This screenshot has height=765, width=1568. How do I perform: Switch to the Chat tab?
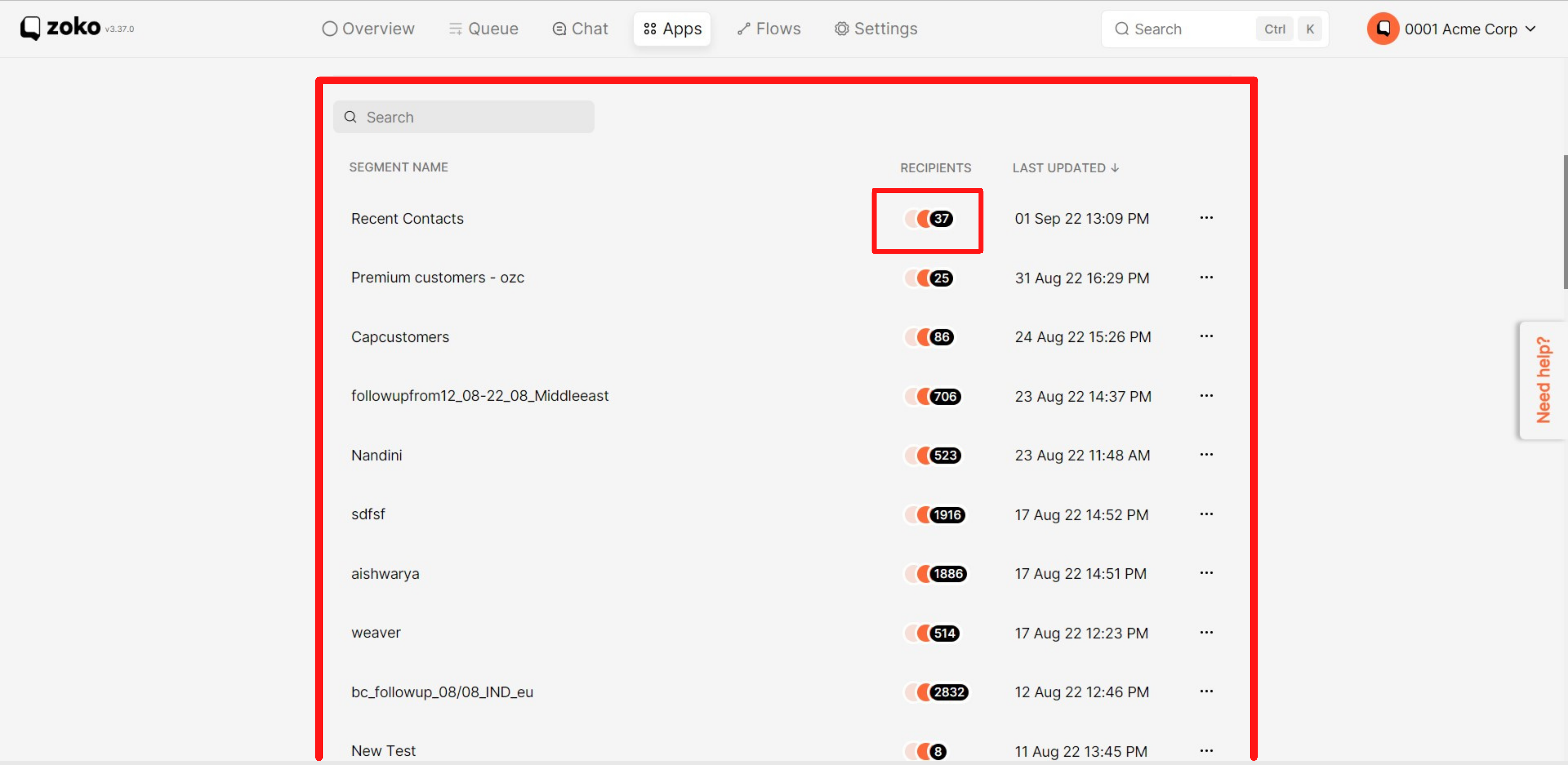[580, 29]
